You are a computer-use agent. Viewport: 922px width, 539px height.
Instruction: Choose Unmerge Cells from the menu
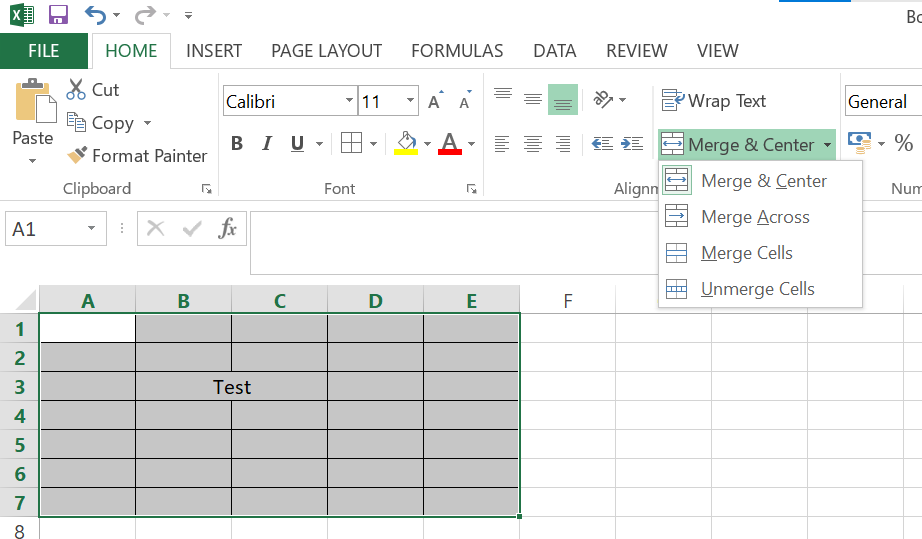click(760, 289)
